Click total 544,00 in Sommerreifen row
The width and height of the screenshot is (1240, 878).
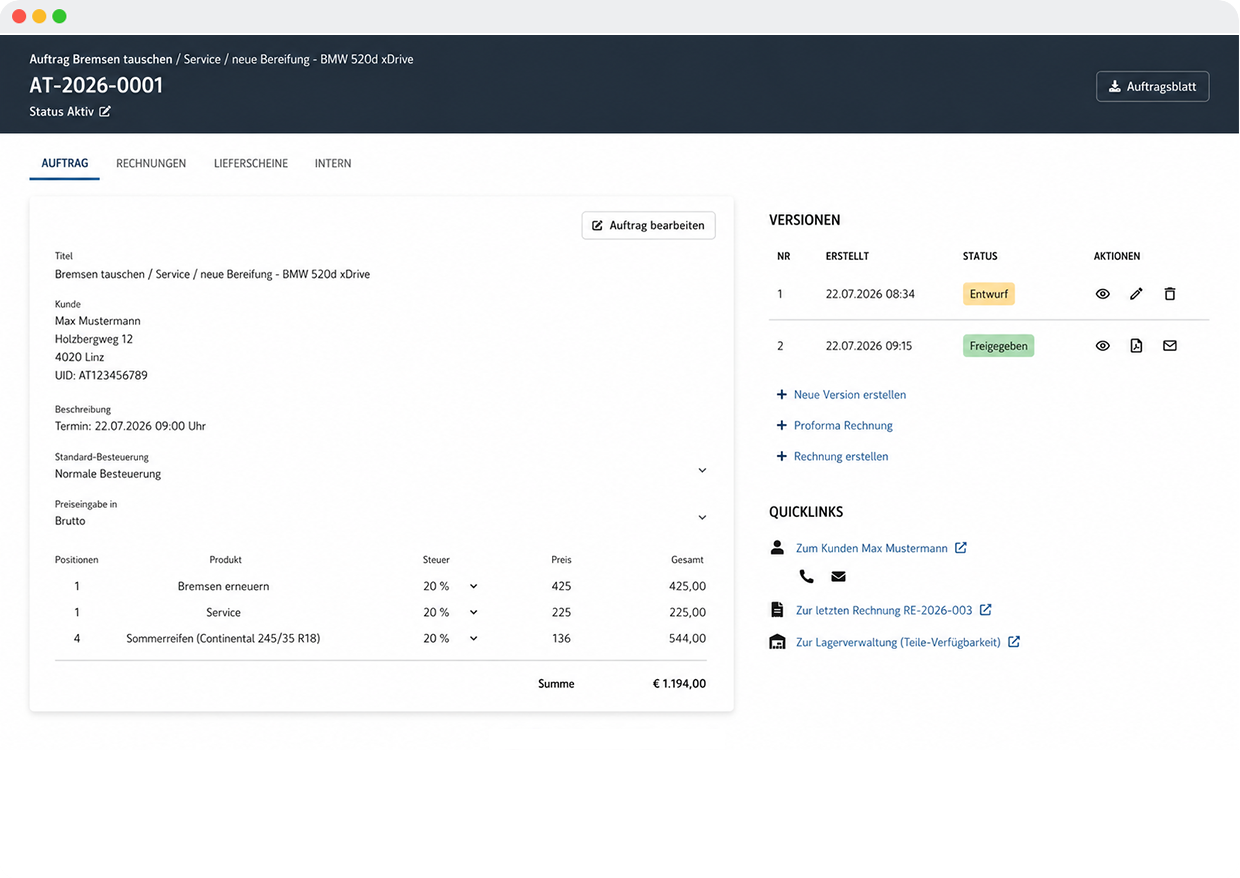(x=687, y=638)
